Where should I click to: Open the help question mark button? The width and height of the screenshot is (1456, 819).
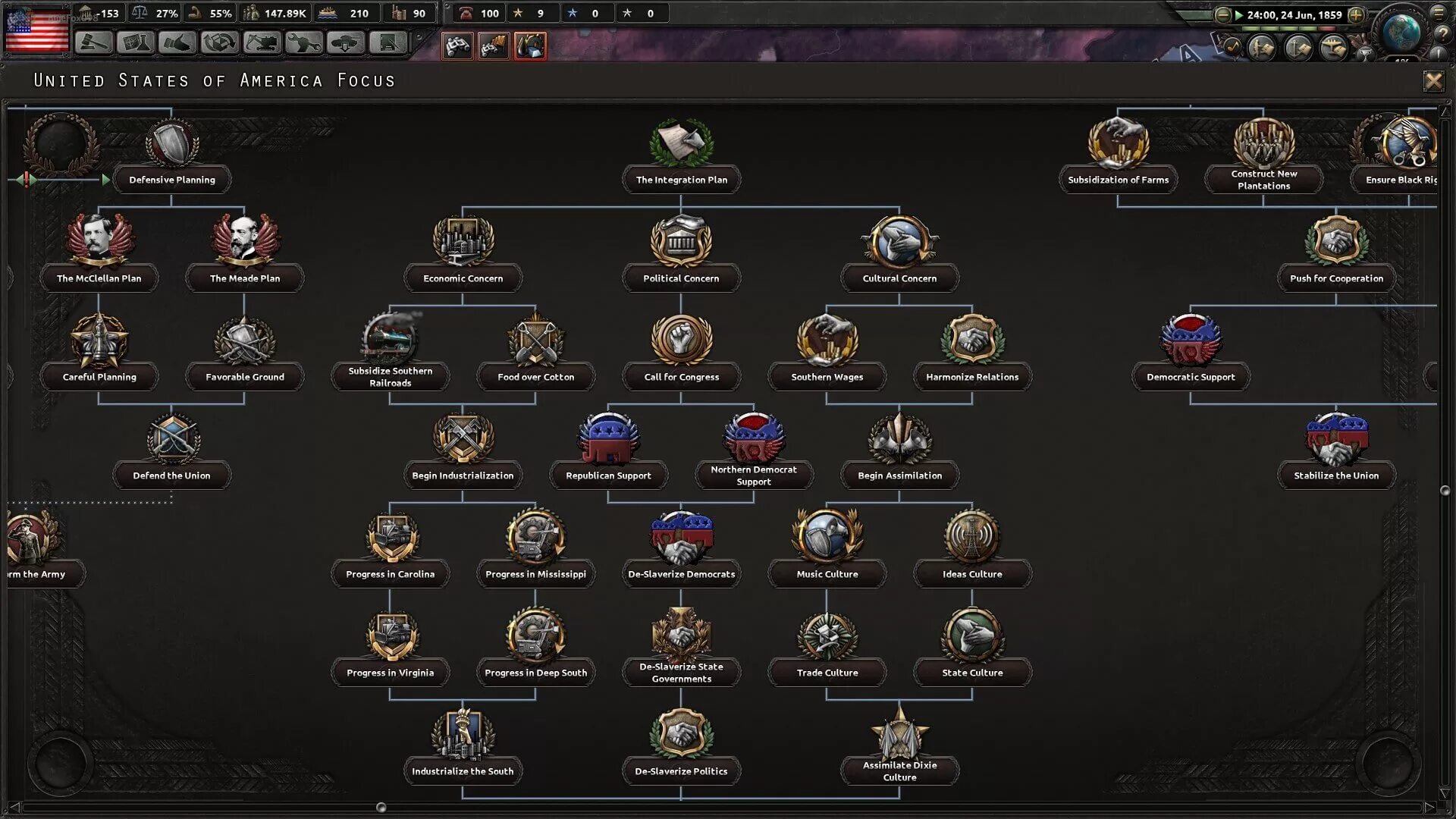(1442, 34)
